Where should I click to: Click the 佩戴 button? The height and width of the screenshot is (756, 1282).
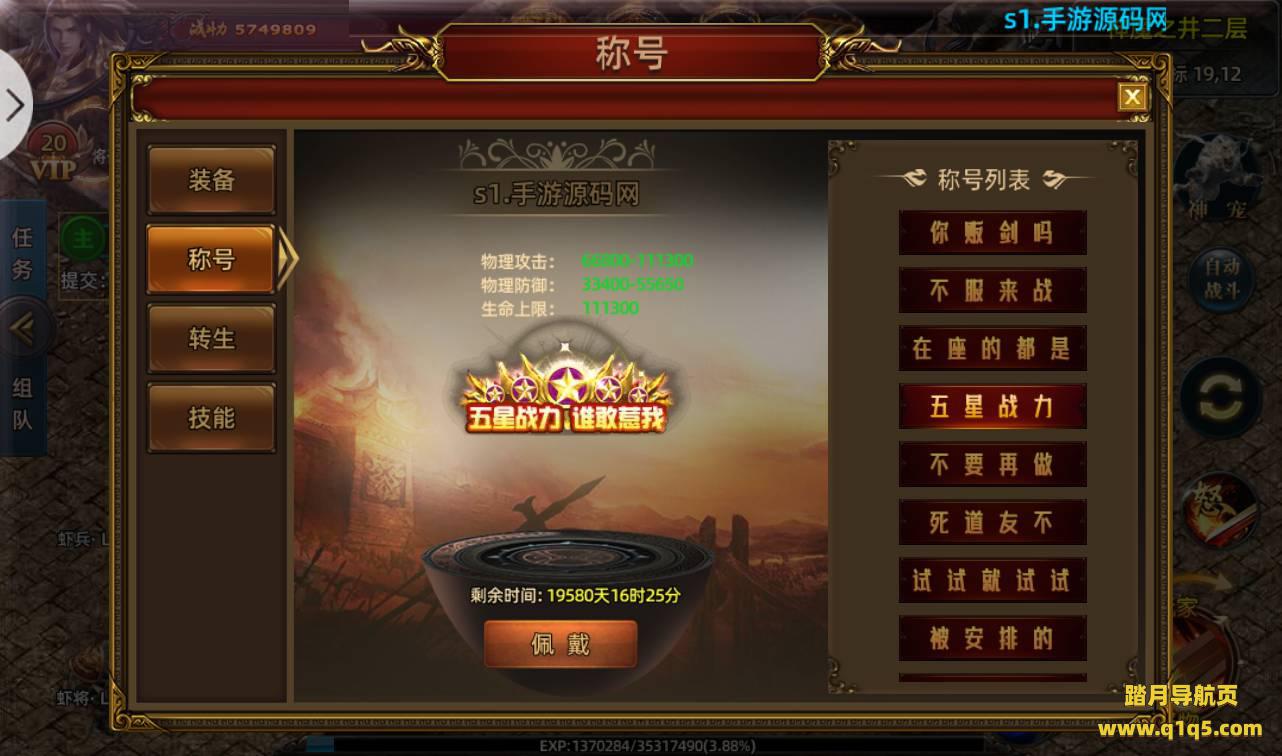point(560,644)
